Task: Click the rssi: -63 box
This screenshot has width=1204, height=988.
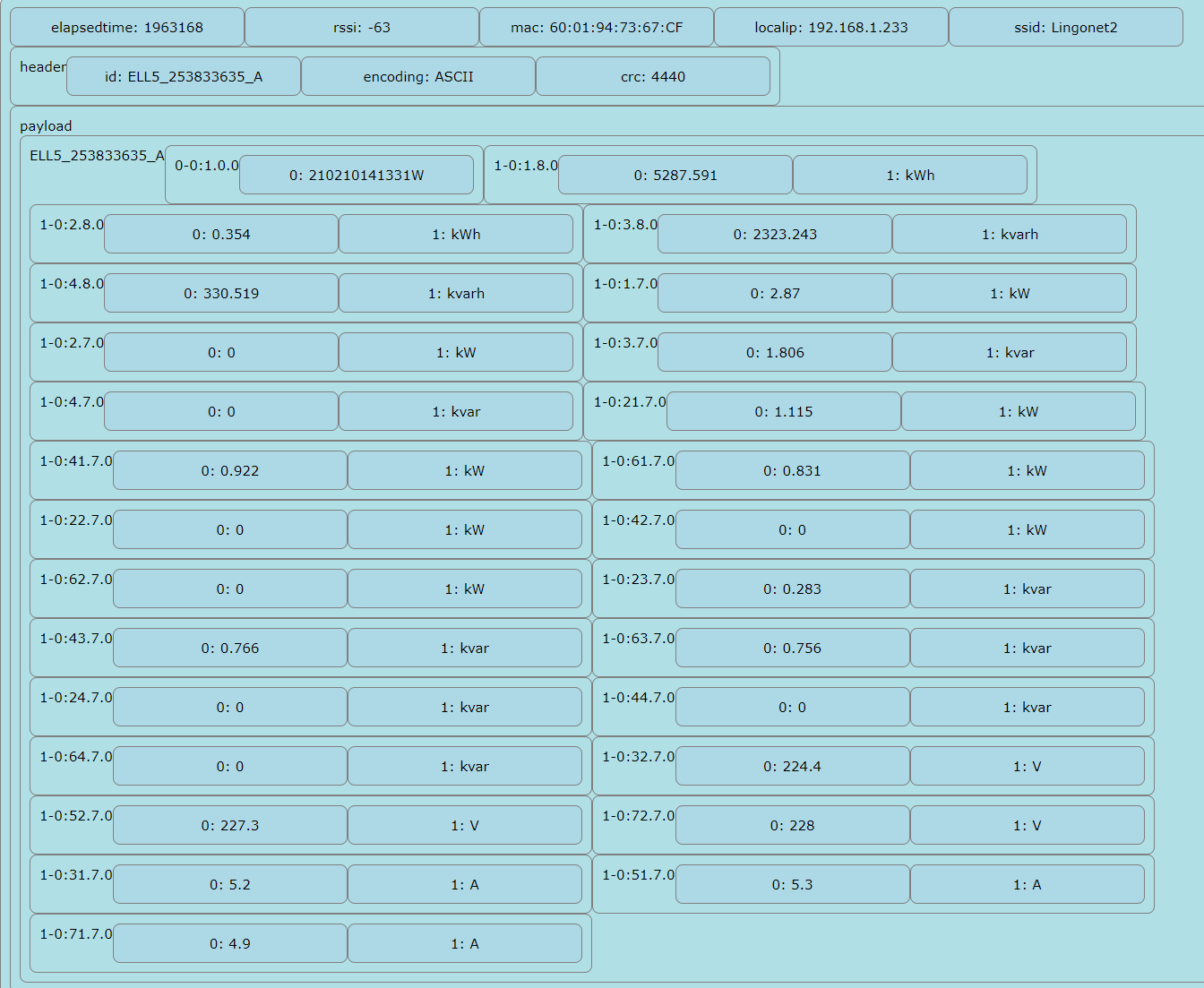Action: [362, 27]
